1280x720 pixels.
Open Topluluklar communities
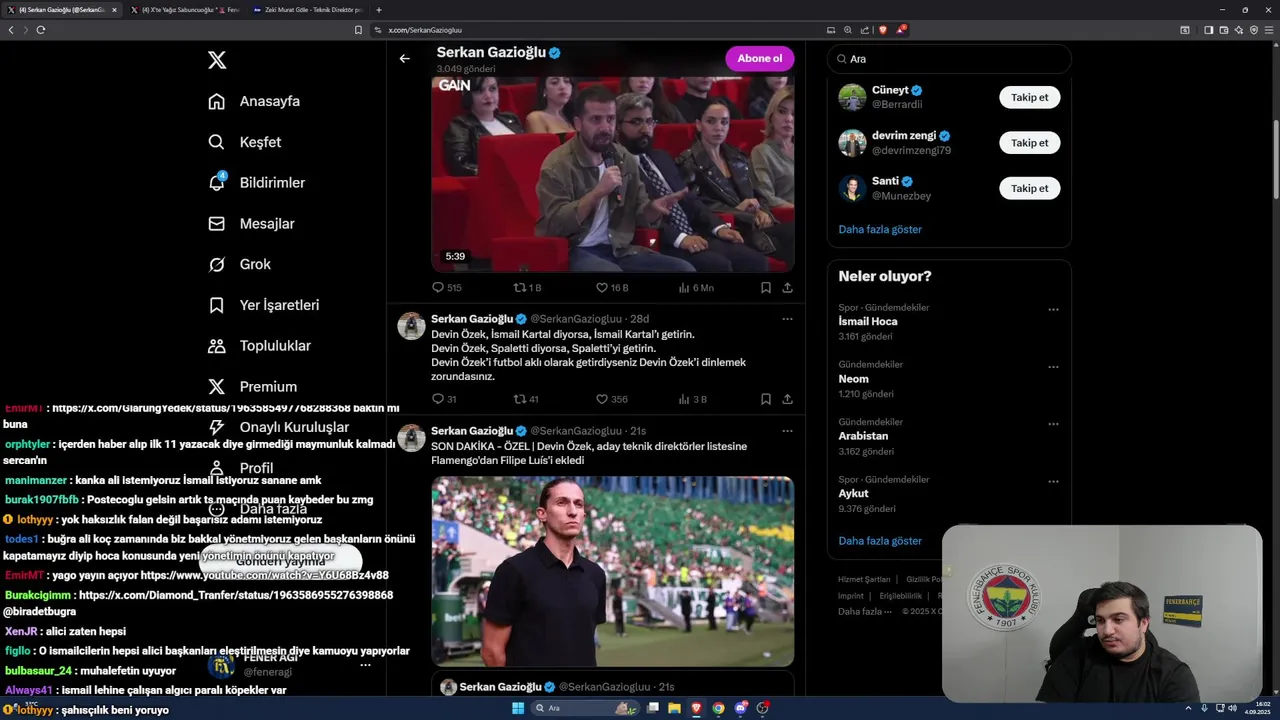(259, 346)
